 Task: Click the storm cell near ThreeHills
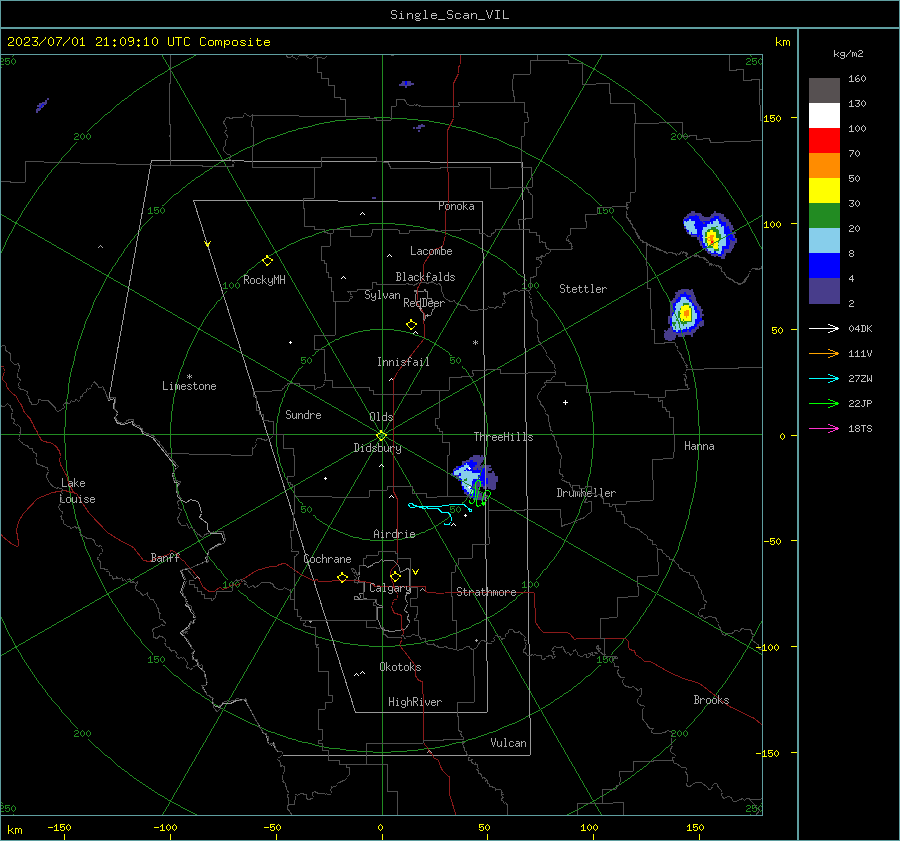point(475,475)
